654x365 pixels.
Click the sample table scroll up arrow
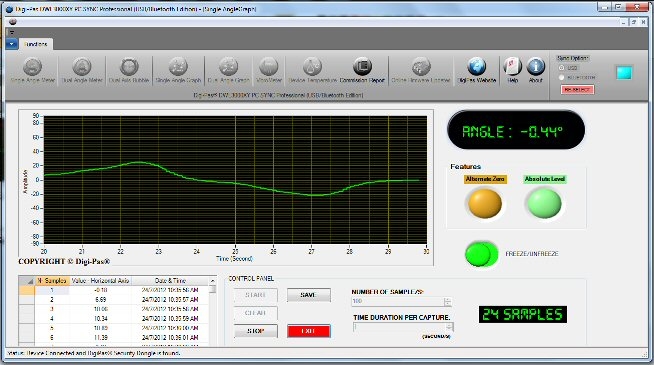pos(212,281)
